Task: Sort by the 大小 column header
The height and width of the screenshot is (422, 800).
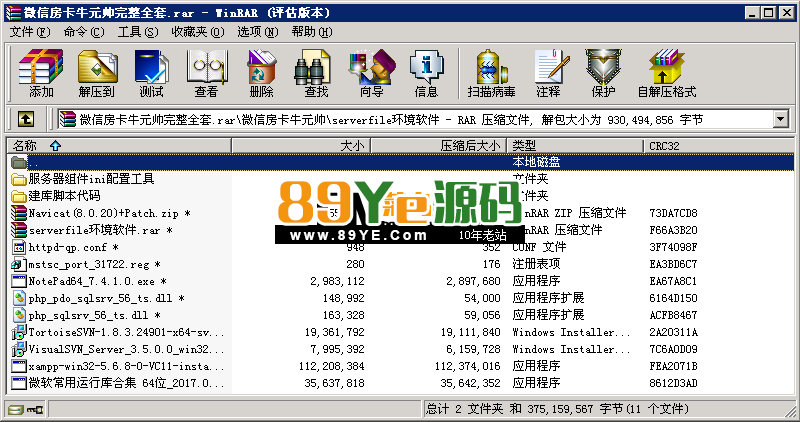Action: click(301, 146)
